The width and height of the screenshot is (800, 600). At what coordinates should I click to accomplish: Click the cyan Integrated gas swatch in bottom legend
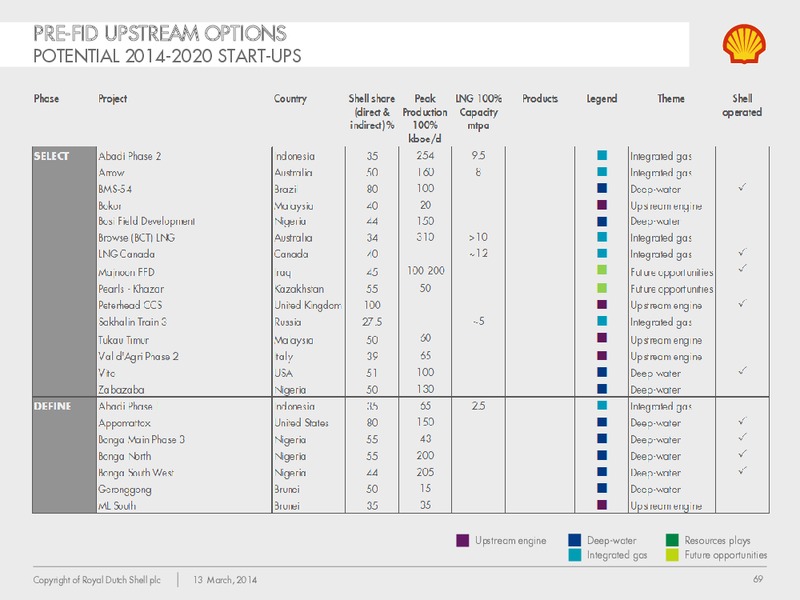(x=574, y=555)
